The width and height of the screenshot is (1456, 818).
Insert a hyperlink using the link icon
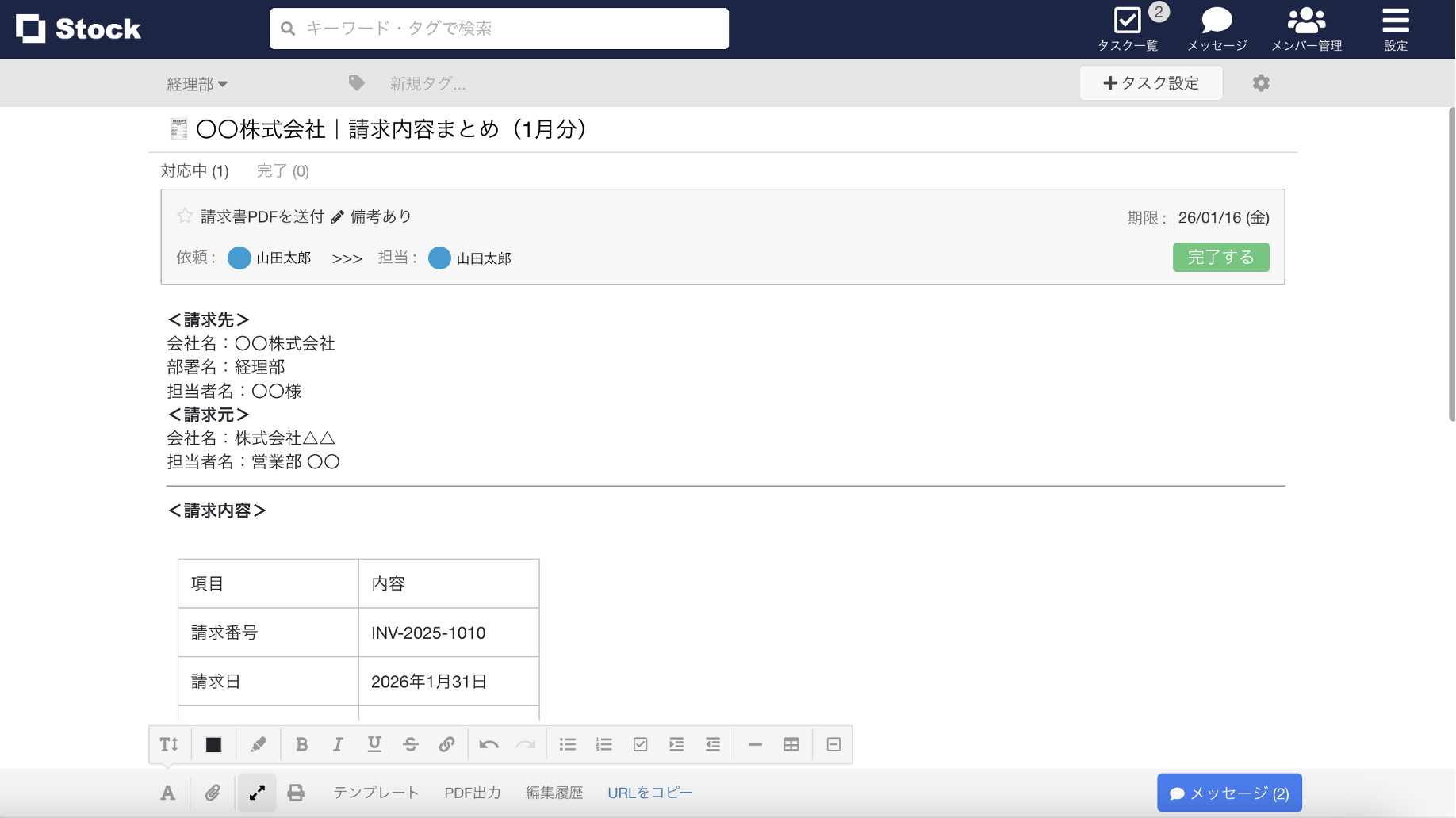(447, 744)
